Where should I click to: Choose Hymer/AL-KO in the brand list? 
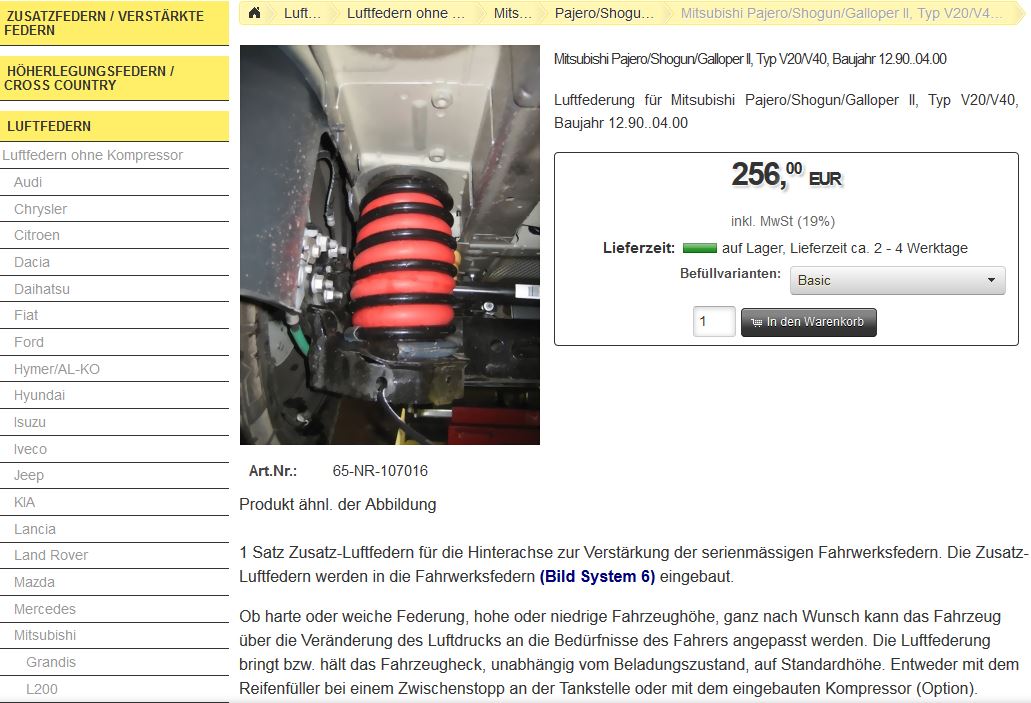point(57,369)
